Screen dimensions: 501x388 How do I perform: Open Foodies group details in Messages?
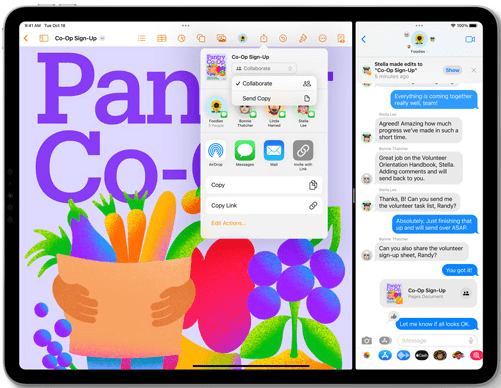tap(419, 42)
